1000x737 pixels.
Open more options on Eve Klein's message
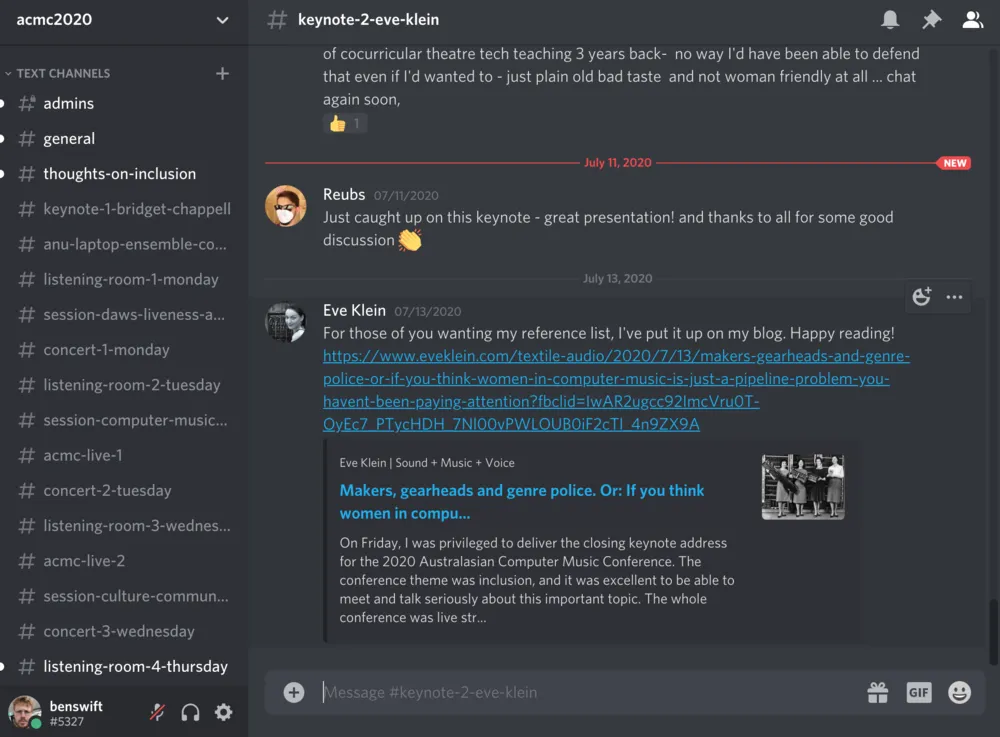[x=954, y=296]
